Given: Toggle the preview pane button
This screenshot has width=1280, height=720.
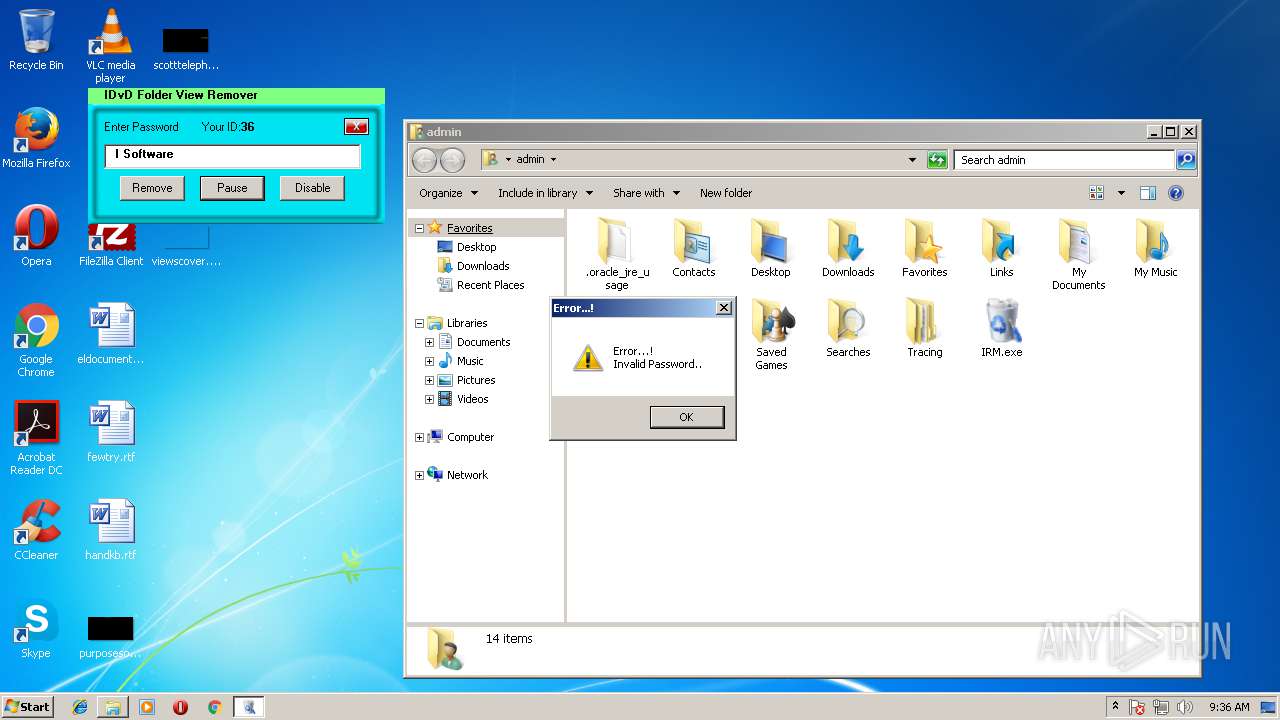Looking at the screenshot, I should (x=1148, y=193).
